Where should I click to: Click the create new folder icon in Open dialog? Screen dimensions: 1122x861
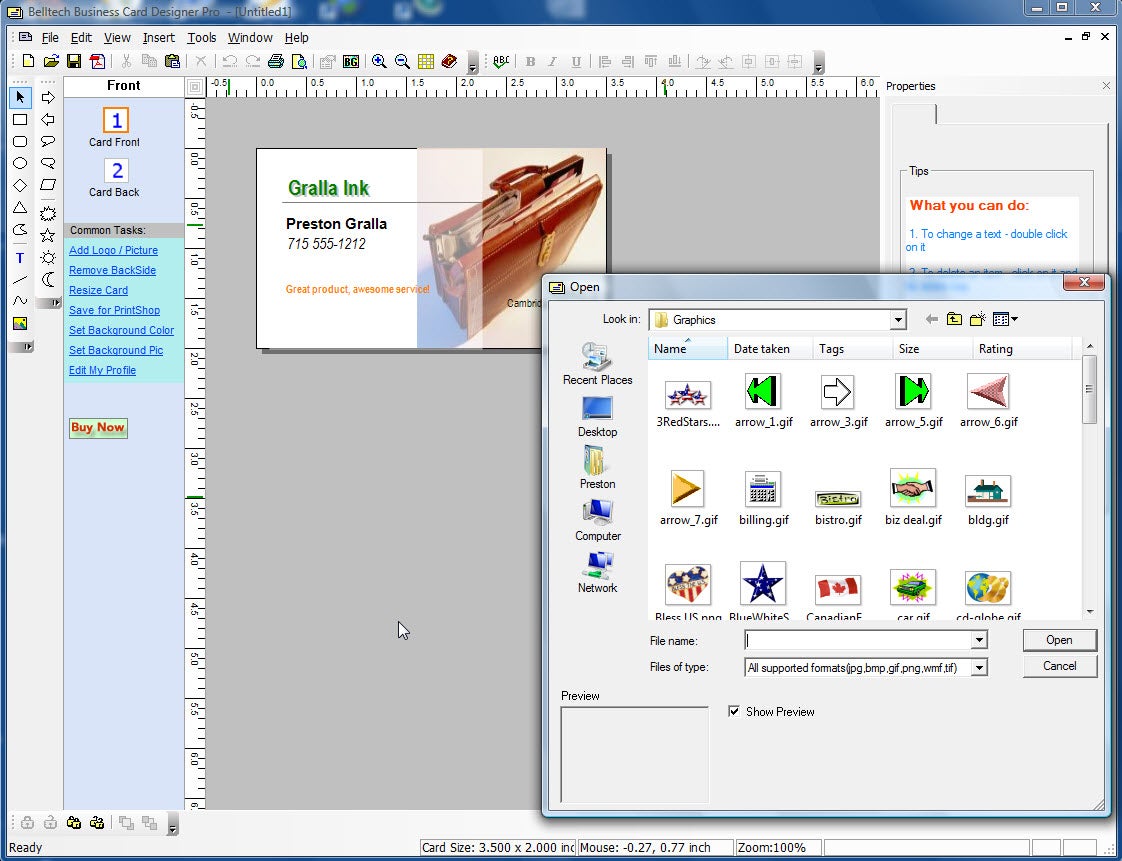[977, 319]
